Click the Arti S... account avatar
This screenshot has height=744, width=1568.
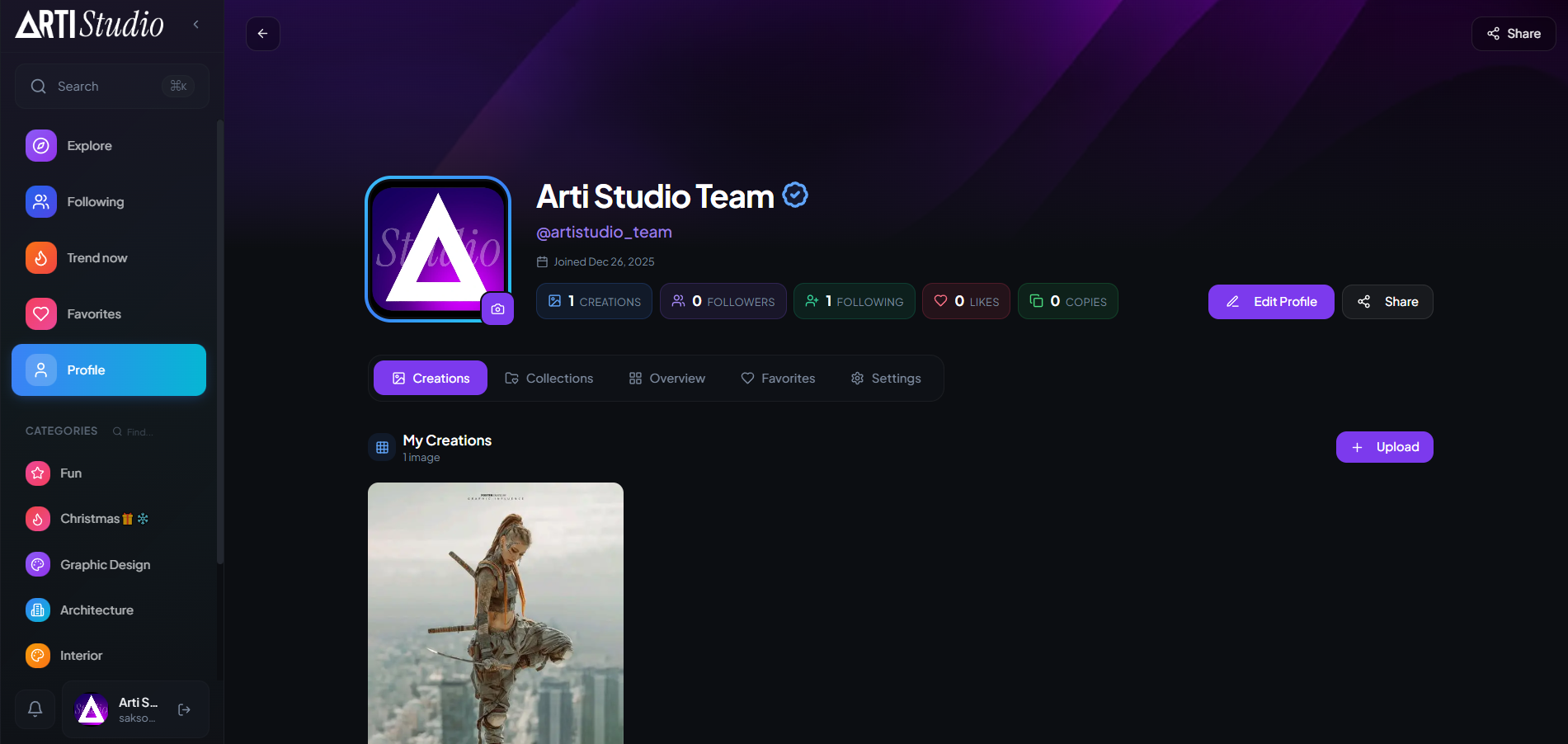(x=92, y=709)
